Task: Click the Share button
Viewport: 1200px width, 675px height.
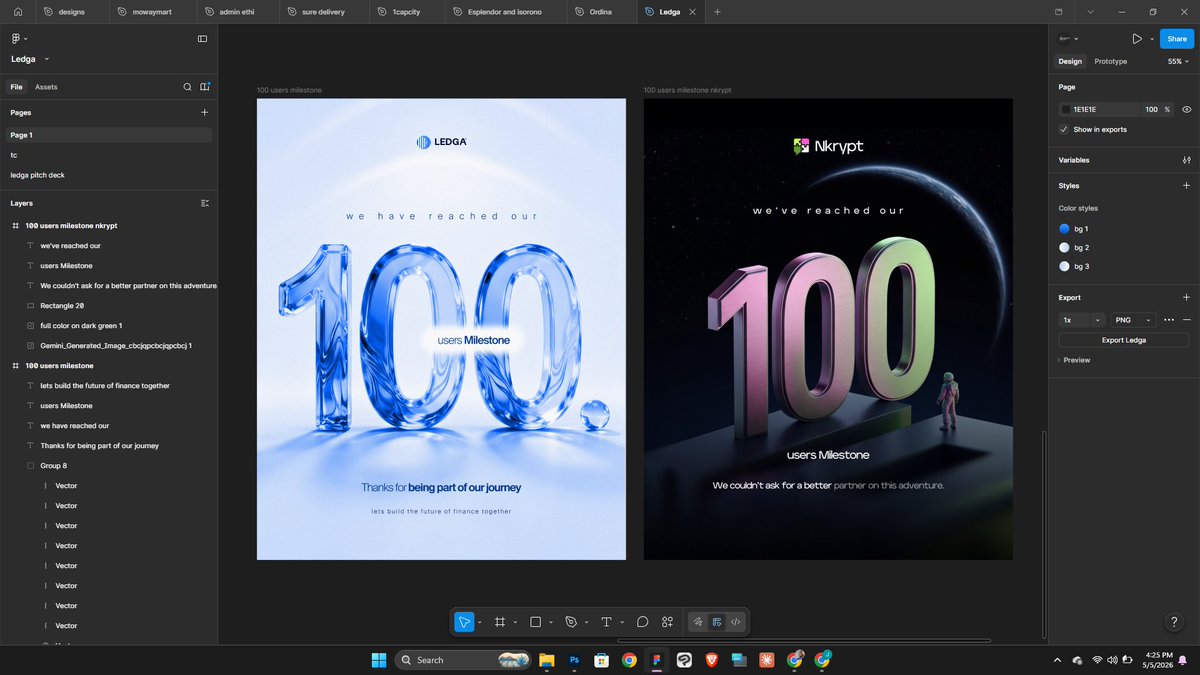Action: [x=1176, y=39]
